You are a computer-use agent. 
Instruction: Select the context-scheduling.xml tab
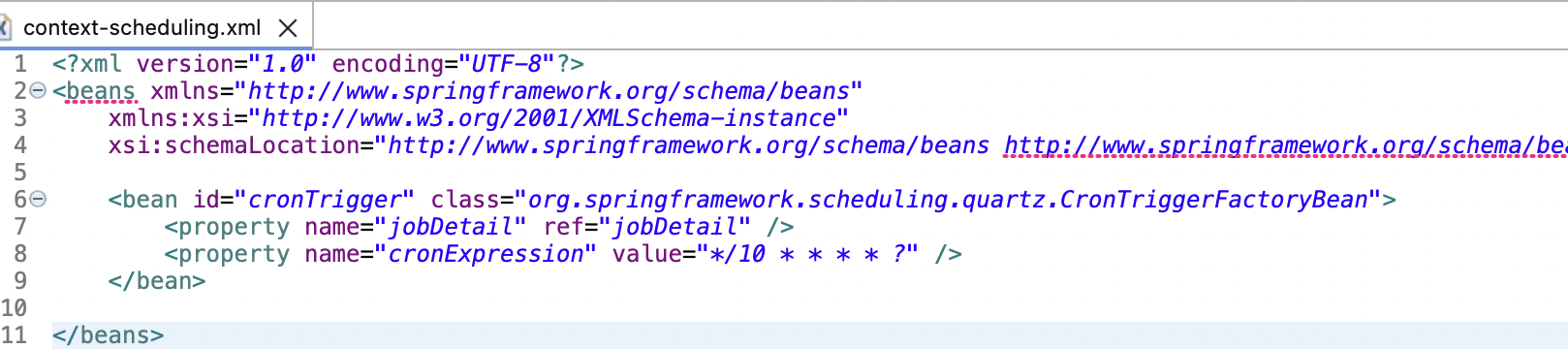(x=155, y=27)
